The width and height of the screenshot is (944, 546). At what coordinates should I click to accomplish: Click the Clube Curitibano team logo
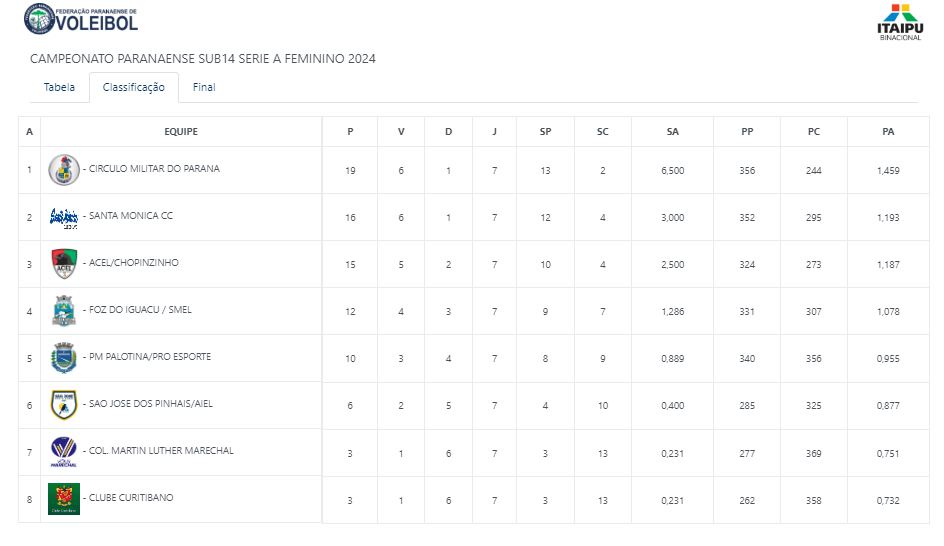(64, 499)
